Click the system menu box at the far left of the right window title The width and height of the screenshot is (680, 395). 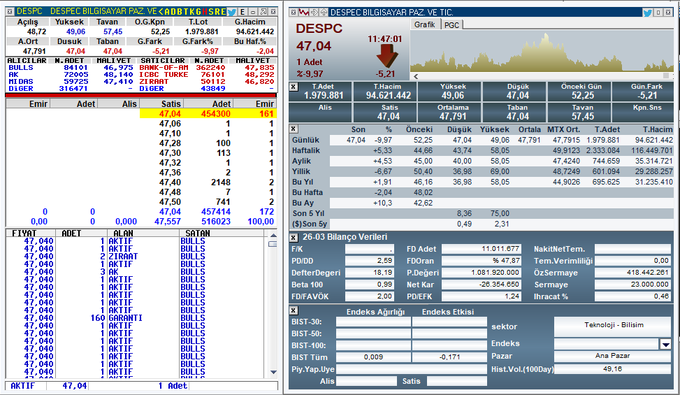(294, 13)
